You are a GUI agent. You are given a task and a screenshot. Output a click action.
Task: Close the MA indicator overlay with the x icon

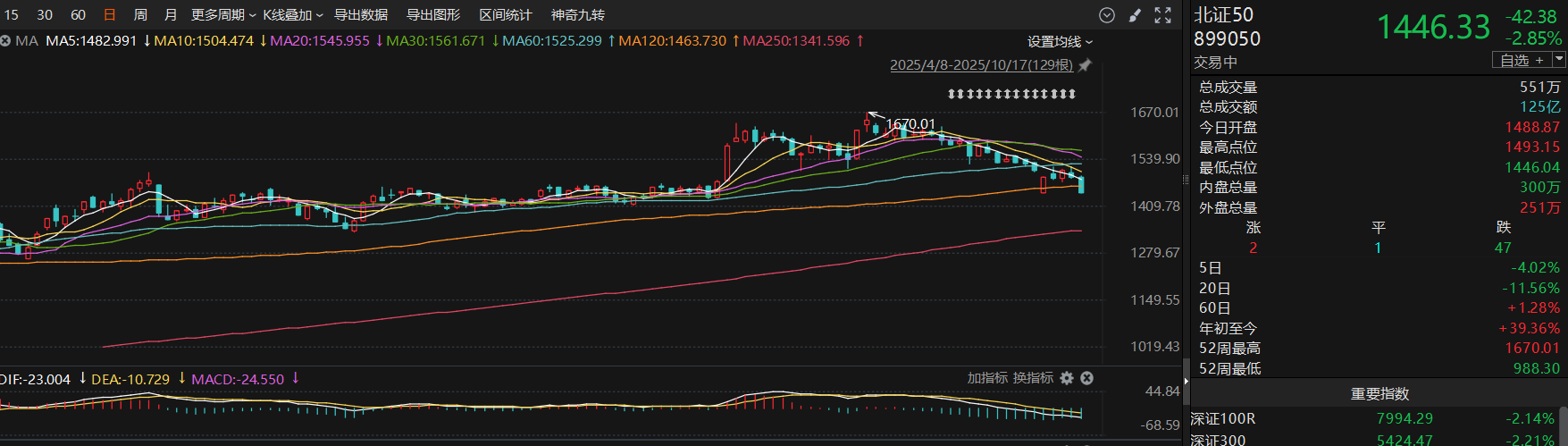click(5, 41)
